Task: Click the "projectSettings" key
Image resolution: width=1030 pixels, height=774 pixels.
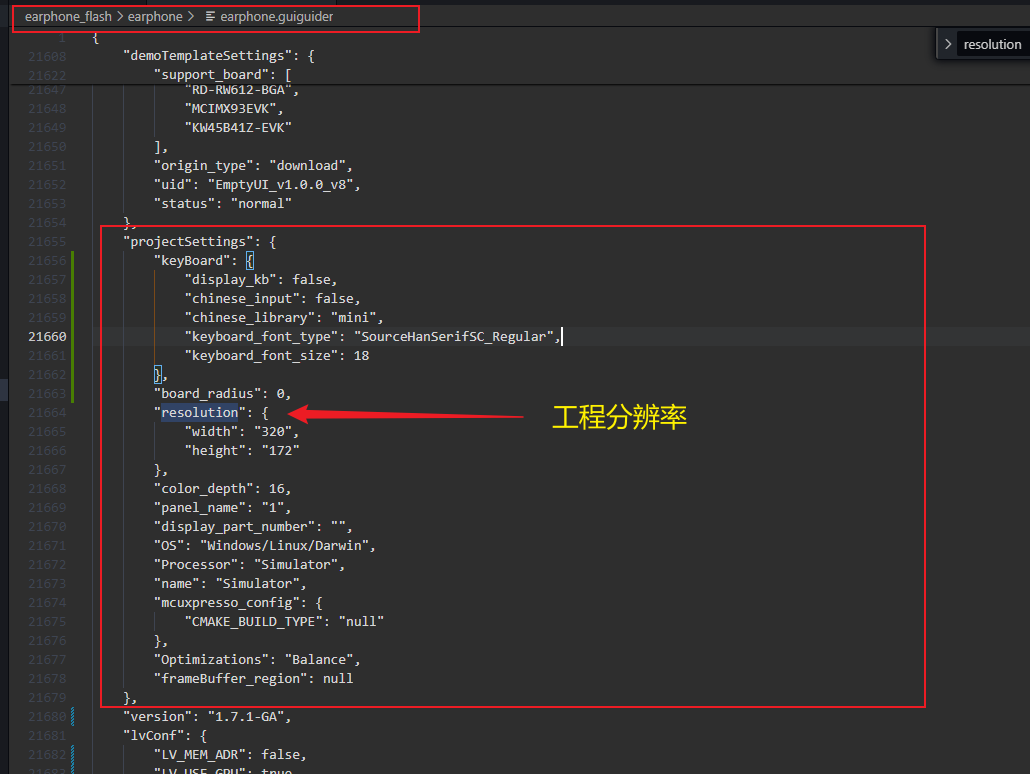Action: point(188,242)
